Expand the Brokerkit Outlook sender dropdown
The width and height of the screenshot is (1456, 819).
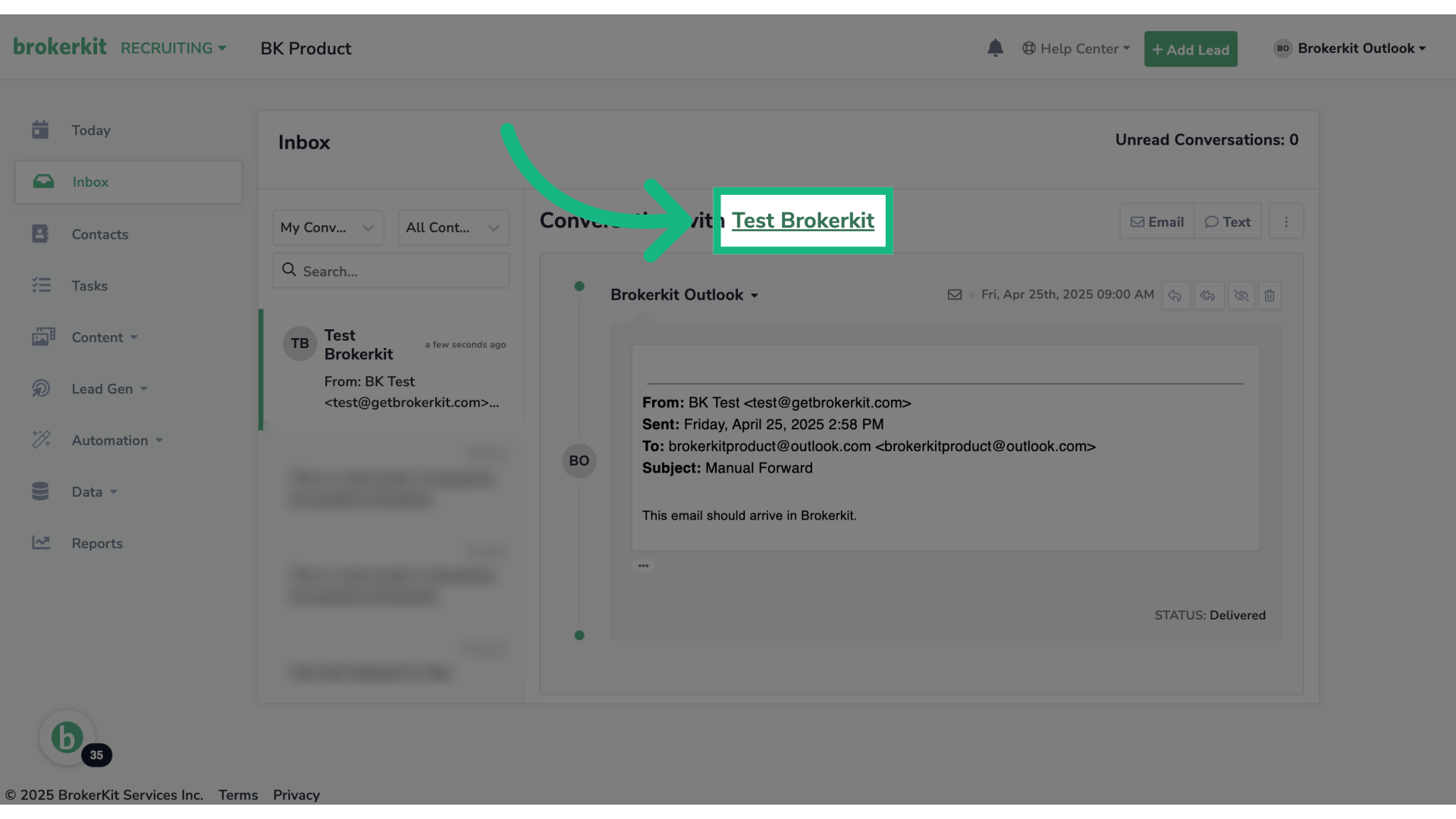pyautogui.click(x=684, y=295)
